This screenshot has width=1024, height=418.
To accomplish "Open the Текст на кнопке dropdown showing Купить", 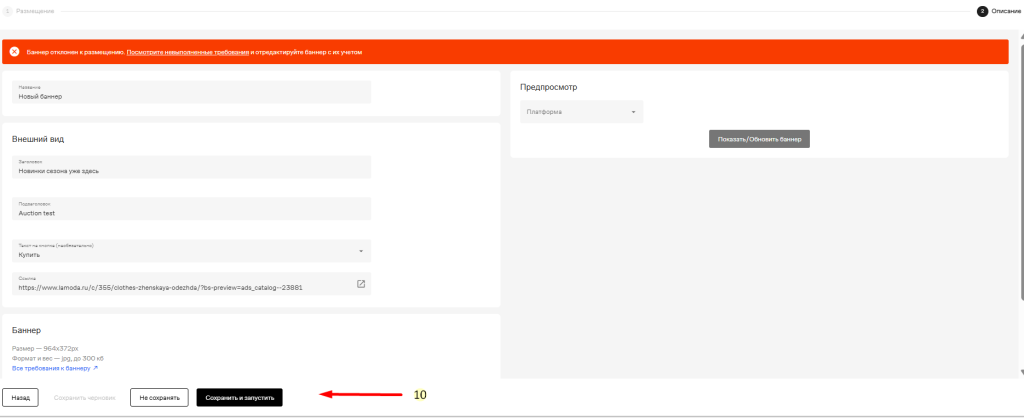I will (x=191, y=251).
